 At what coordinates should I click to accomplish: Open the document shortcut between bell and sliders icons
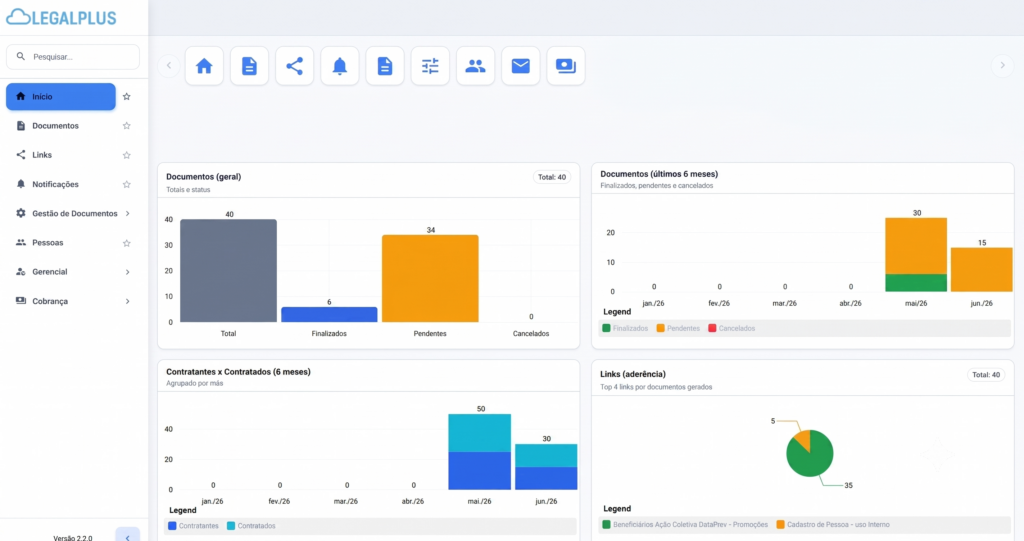pyautogui.click(x=385, y=66)
